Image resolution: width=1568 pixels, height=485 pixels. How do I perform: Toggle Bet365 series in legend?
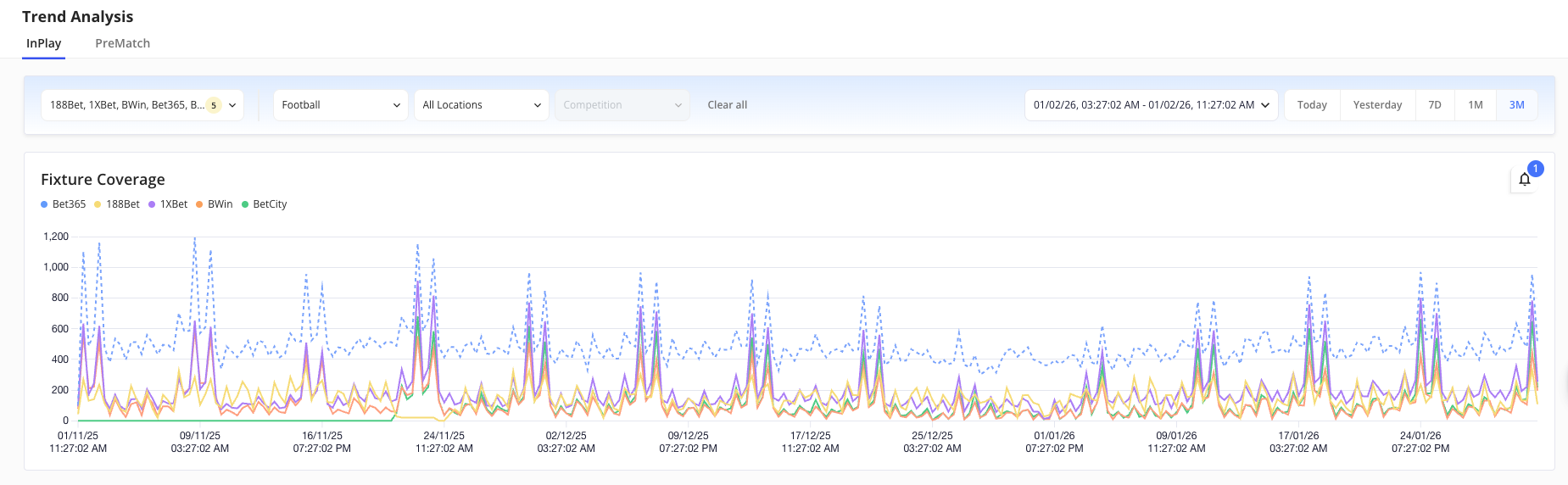64,204
